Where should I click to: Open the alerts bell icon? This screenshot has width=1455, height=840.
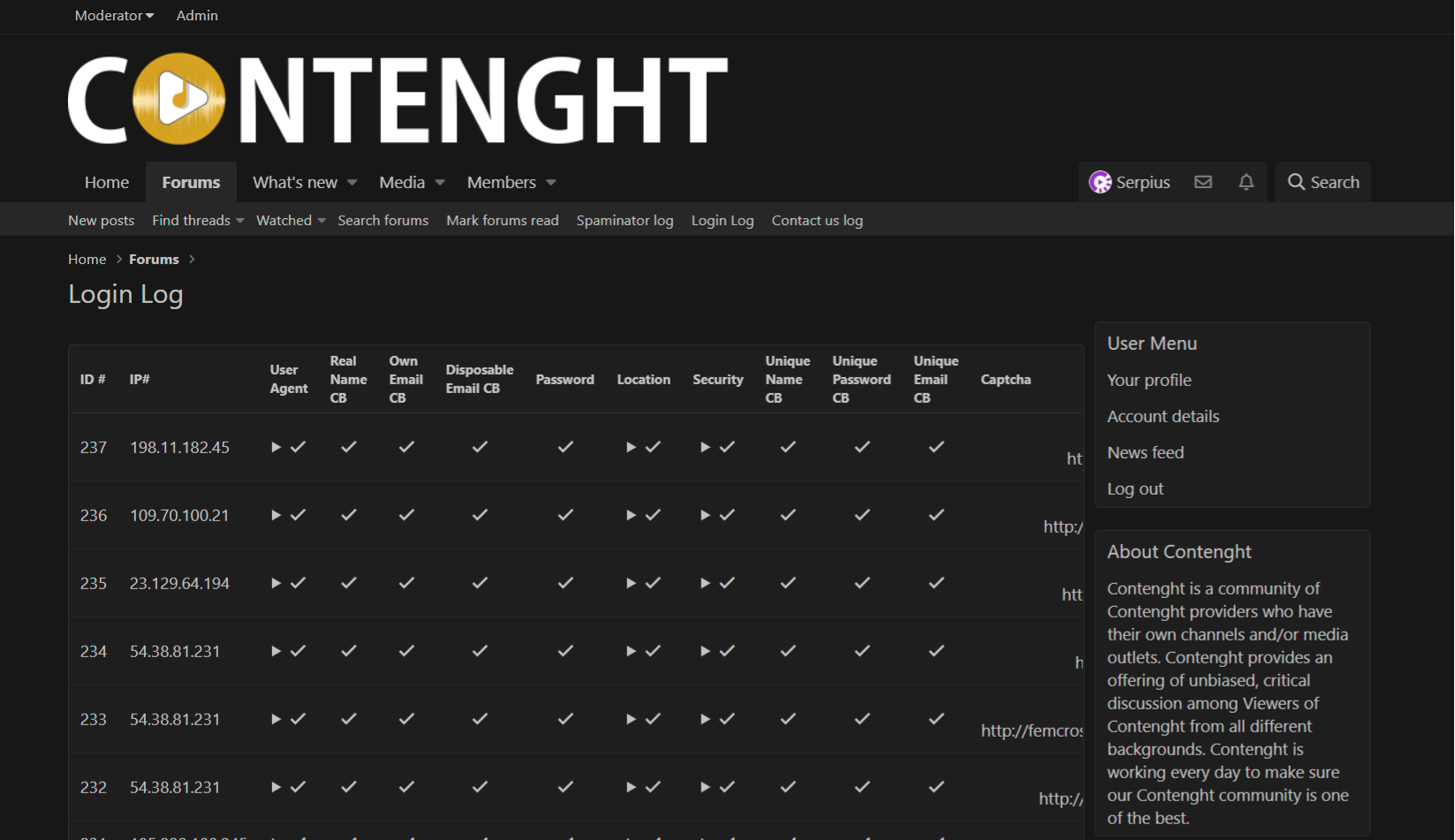pos(1246,182)
